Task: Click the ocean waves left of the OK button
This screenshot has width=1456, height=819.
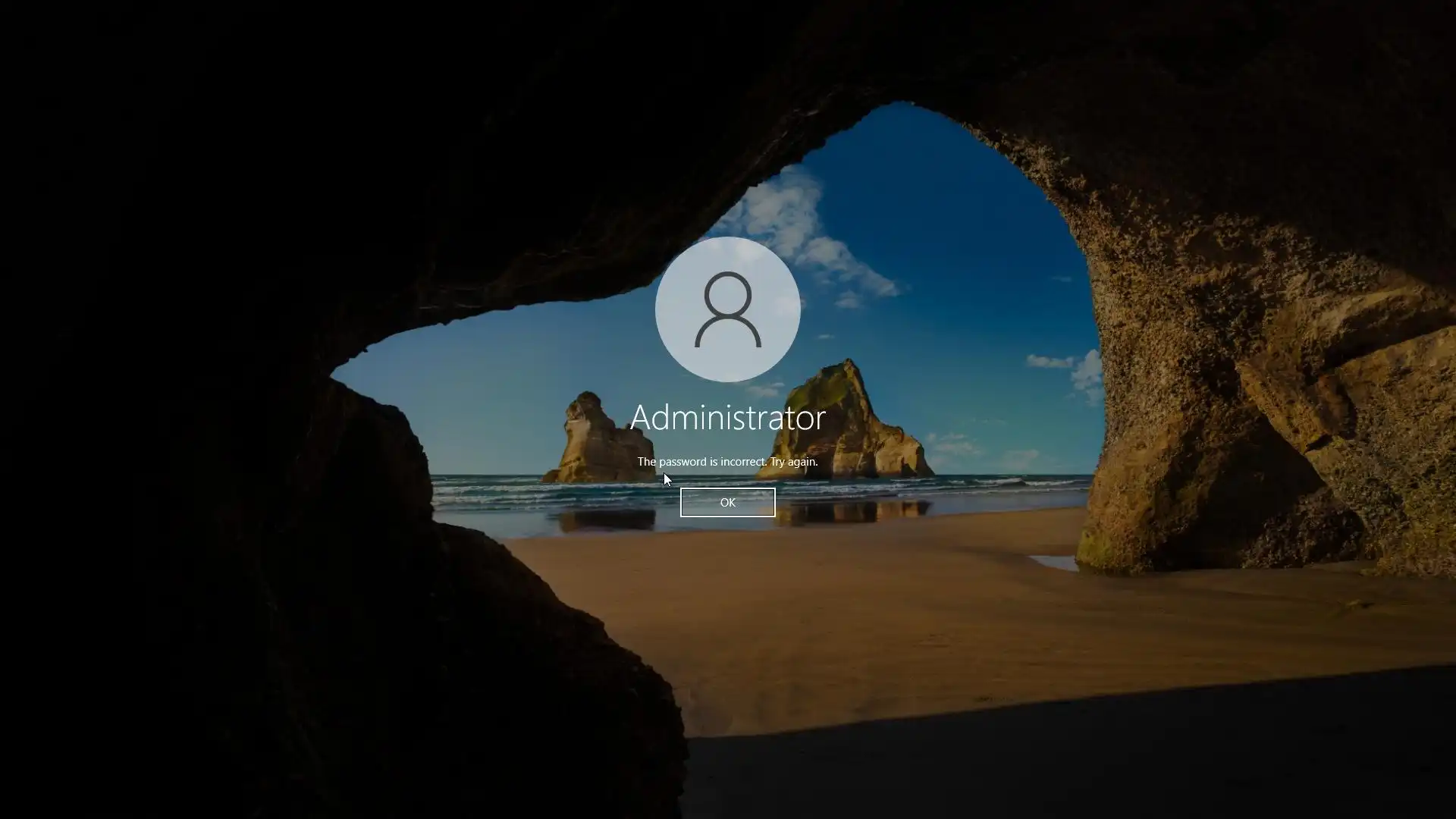Action: pyautogui.click(x=546, y=493)
